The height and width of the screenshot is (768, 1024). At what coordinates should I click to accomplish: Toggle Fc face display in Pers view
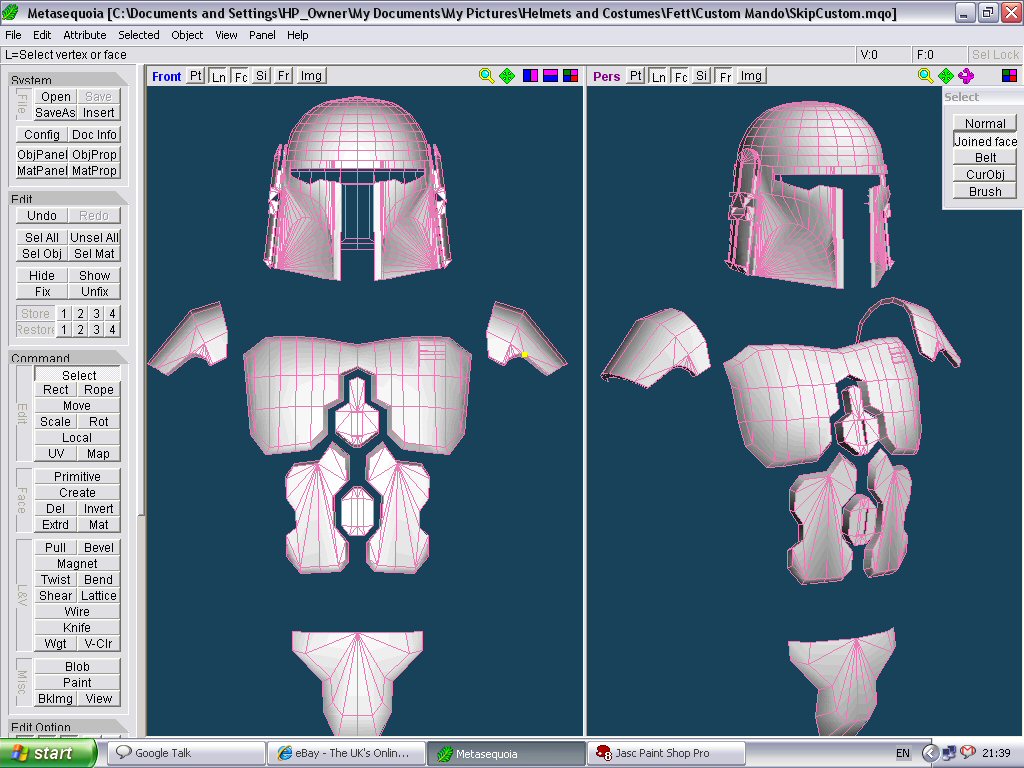pyautogui.click(x=680, y=76)
